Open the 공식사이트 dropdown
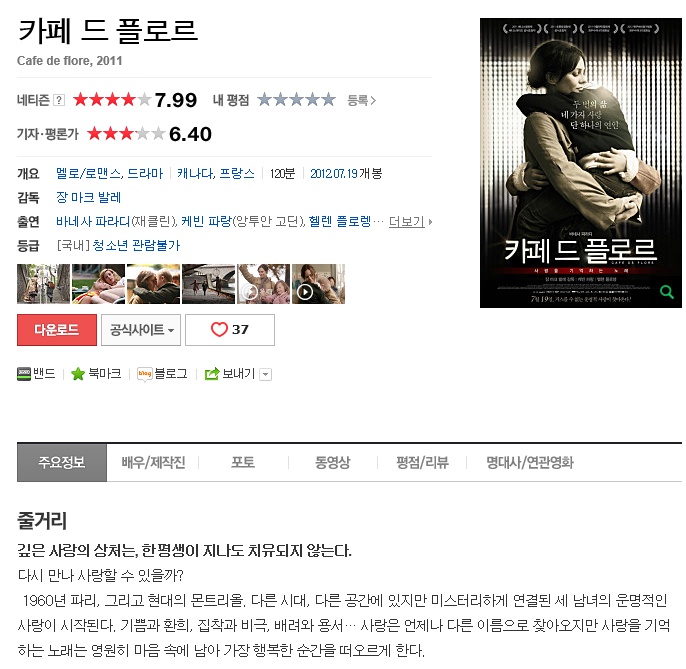This screenshot has height=669, width=686. (141, 330)
